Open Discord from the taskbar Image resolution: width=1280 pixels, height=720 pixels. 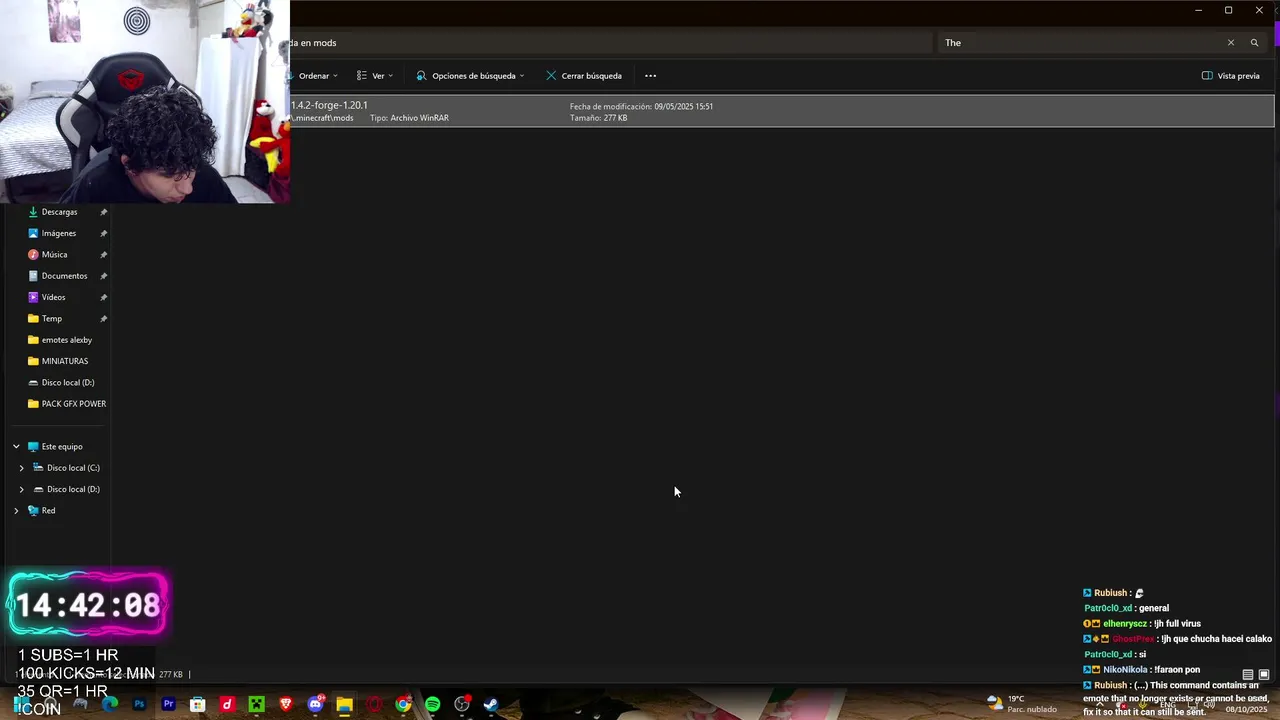316,705
